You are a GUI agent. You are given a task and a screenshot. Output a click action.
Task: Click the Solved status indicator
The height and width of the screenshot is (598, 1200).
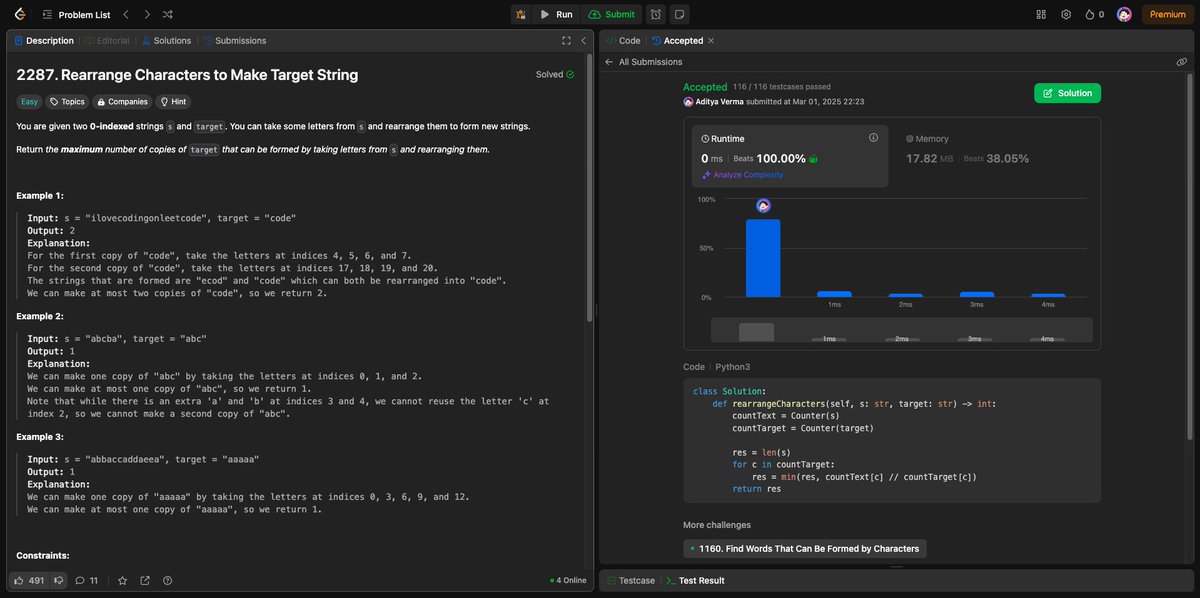[x=555, y=74]
